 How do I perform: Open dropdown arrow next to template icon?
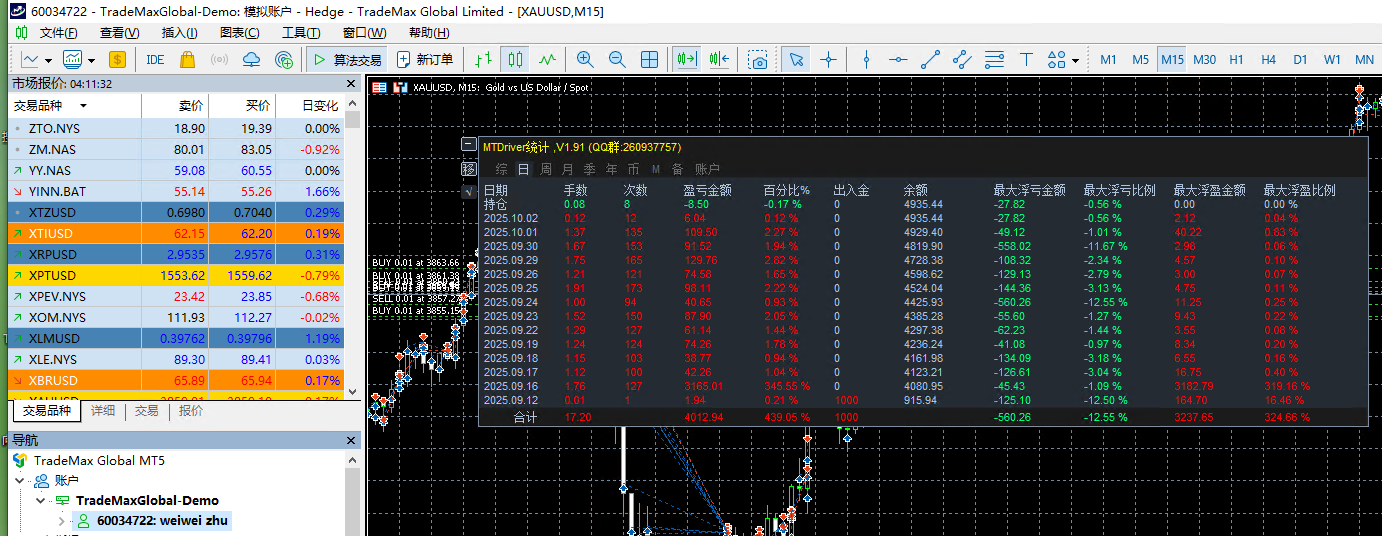pyautogui.click(x=91, y=60)
